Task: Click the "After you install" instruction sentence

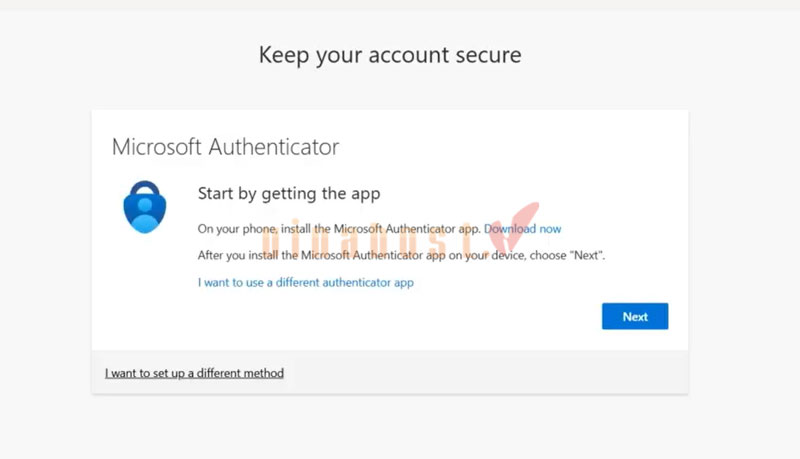Action: [400, 255]
